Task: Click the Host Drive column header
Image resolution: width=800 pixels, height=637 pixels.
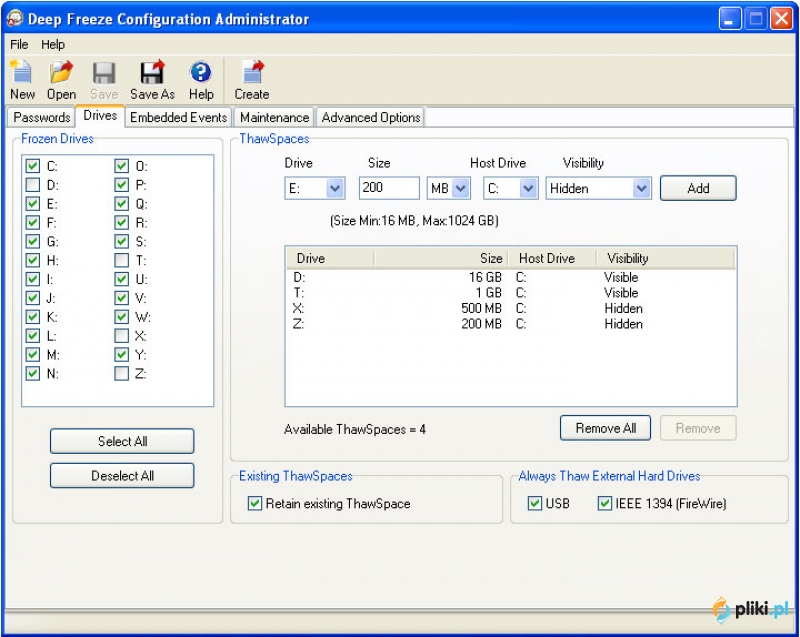Action: (x=551, y=258)
